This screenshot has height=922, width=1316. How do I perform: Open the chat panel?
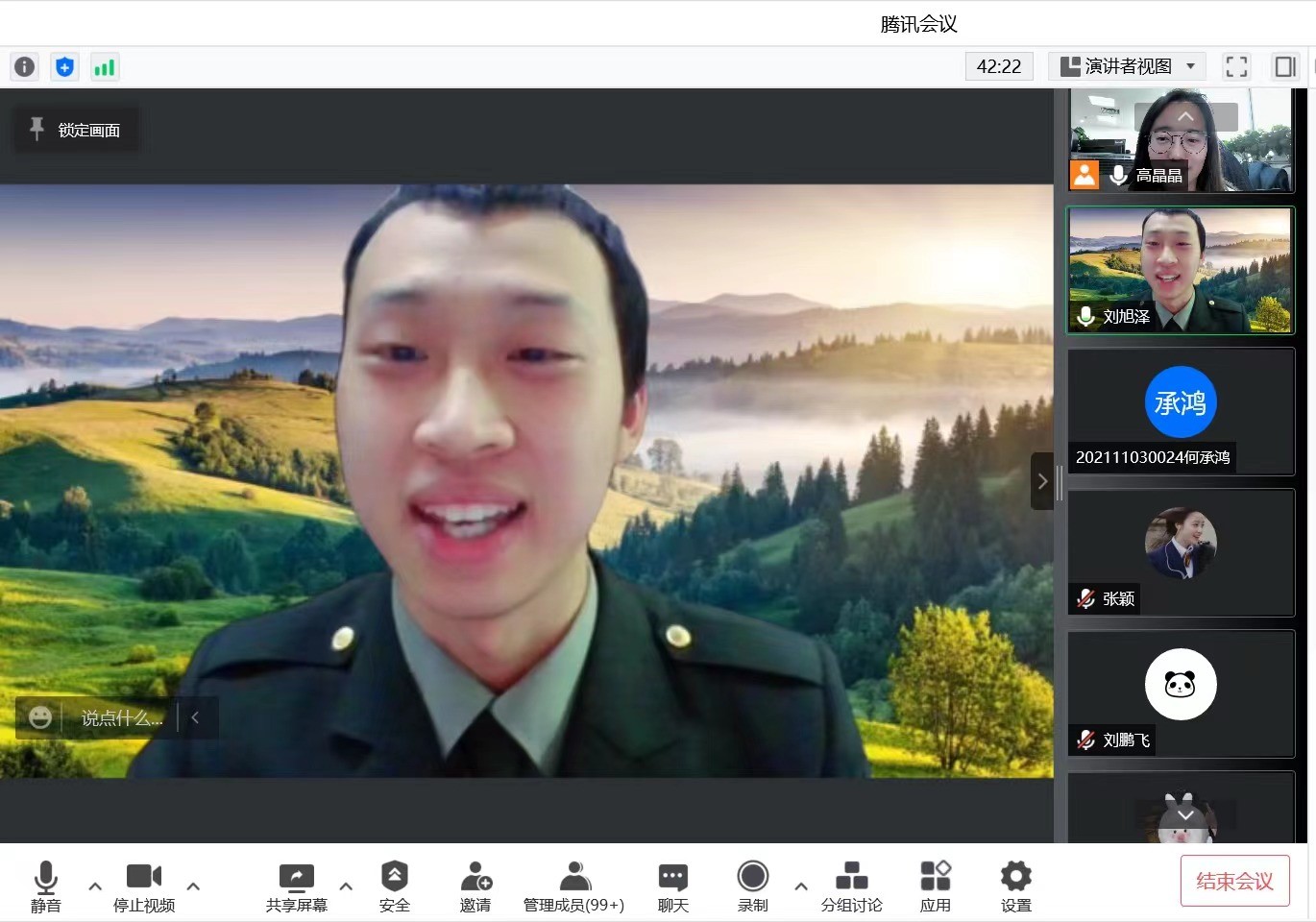[x=672, y=886]
